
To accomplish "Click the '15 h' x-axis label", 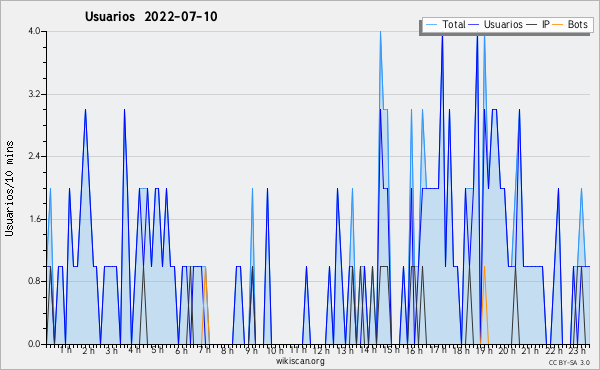I will click(x=391, y=350).
